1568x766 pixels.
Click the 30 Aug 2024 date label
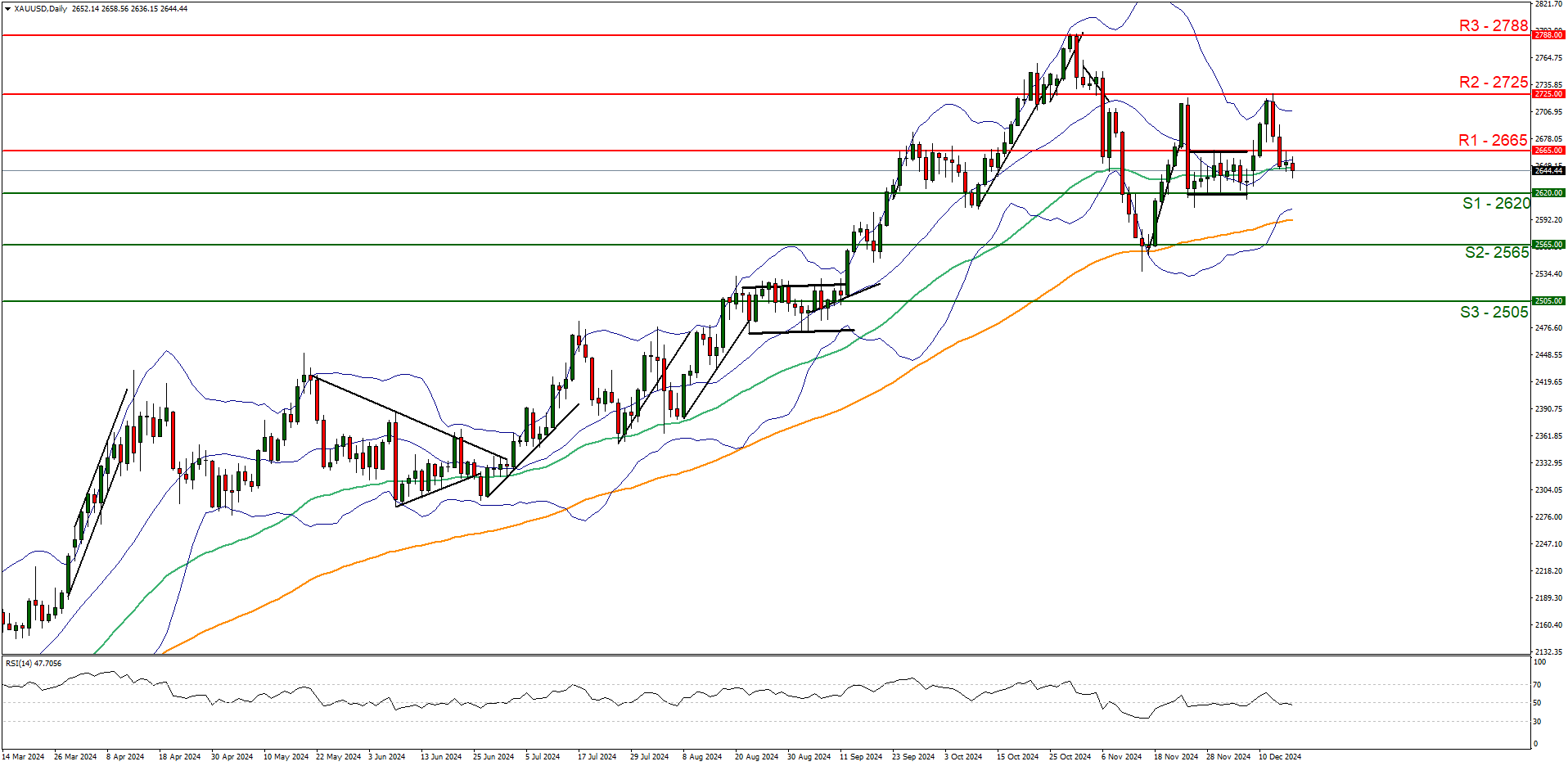point(809,757)
